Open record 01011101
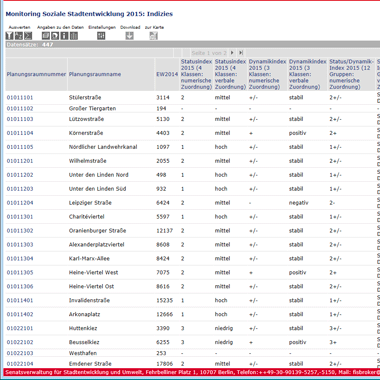Viewport: 380px width, 380px height. (20, 98)
